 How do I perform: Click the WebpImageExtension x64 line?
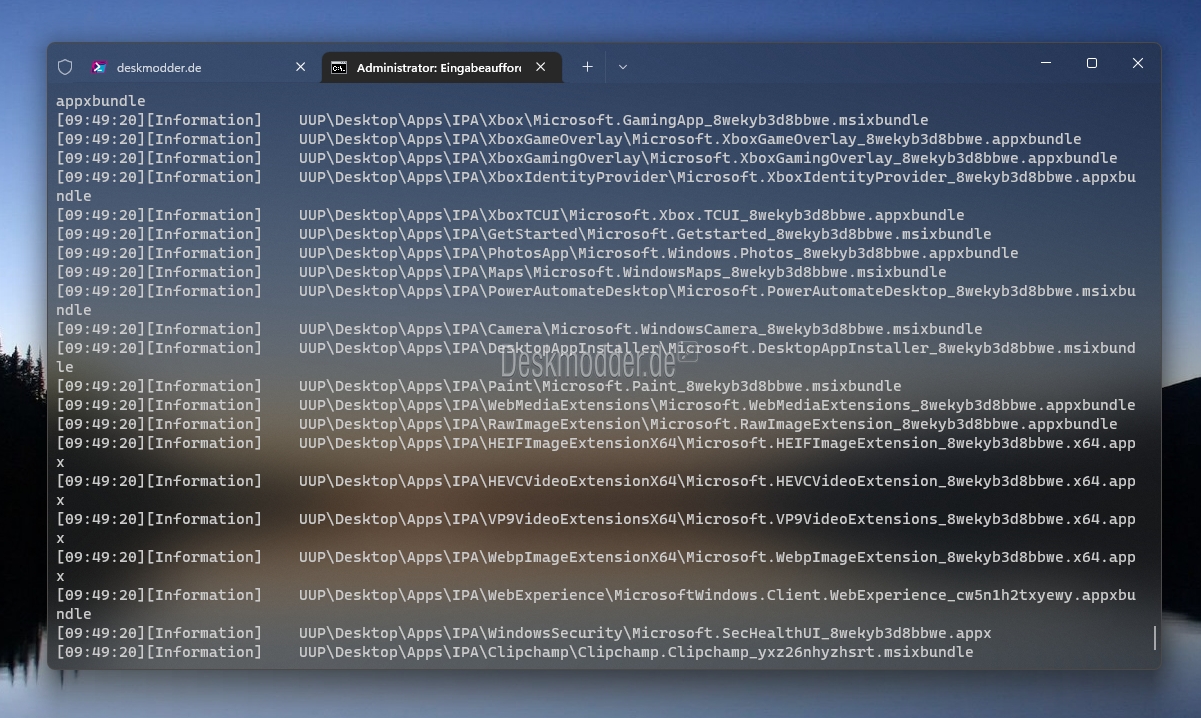tap(596, 566)
